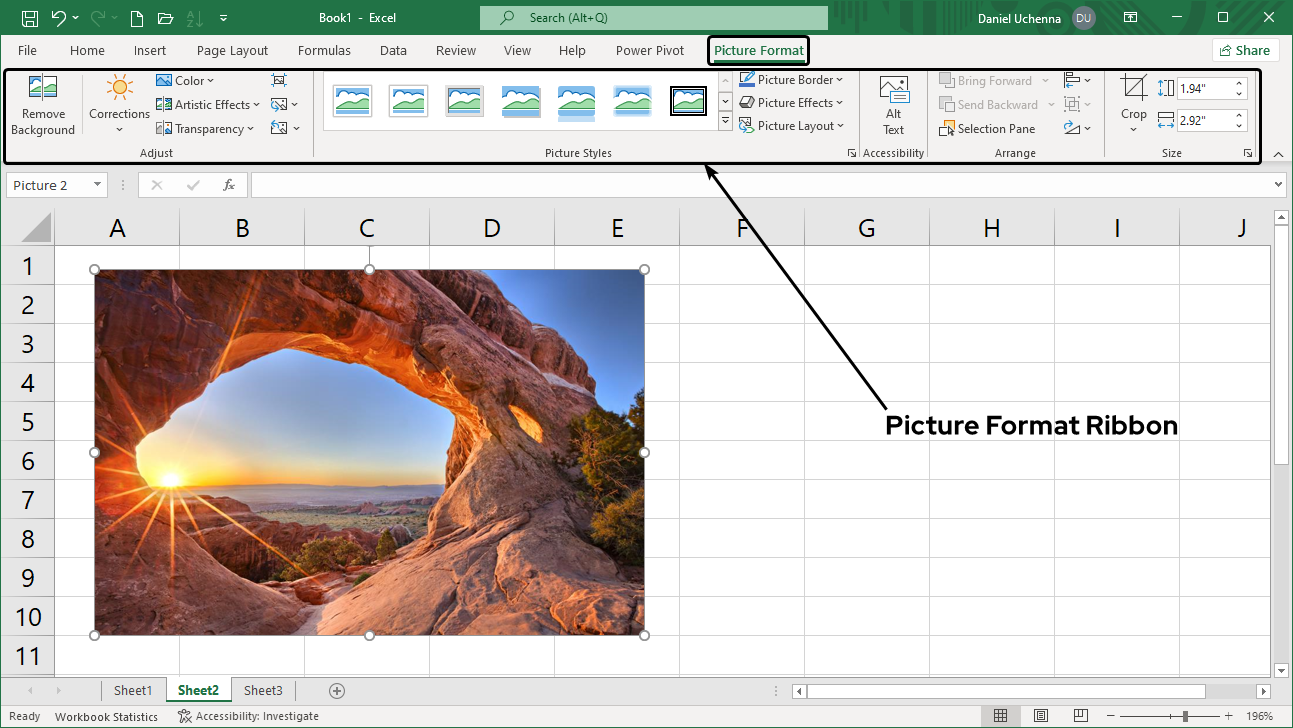
Task: Switch to the Power Pivot tab
Action: coord(650,50)
